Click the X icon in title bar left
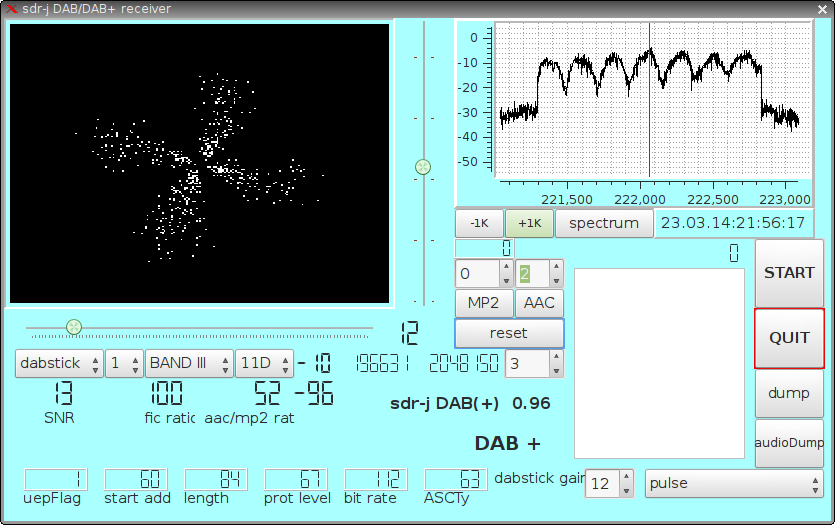The image size is (835, 525). point(11,9)
